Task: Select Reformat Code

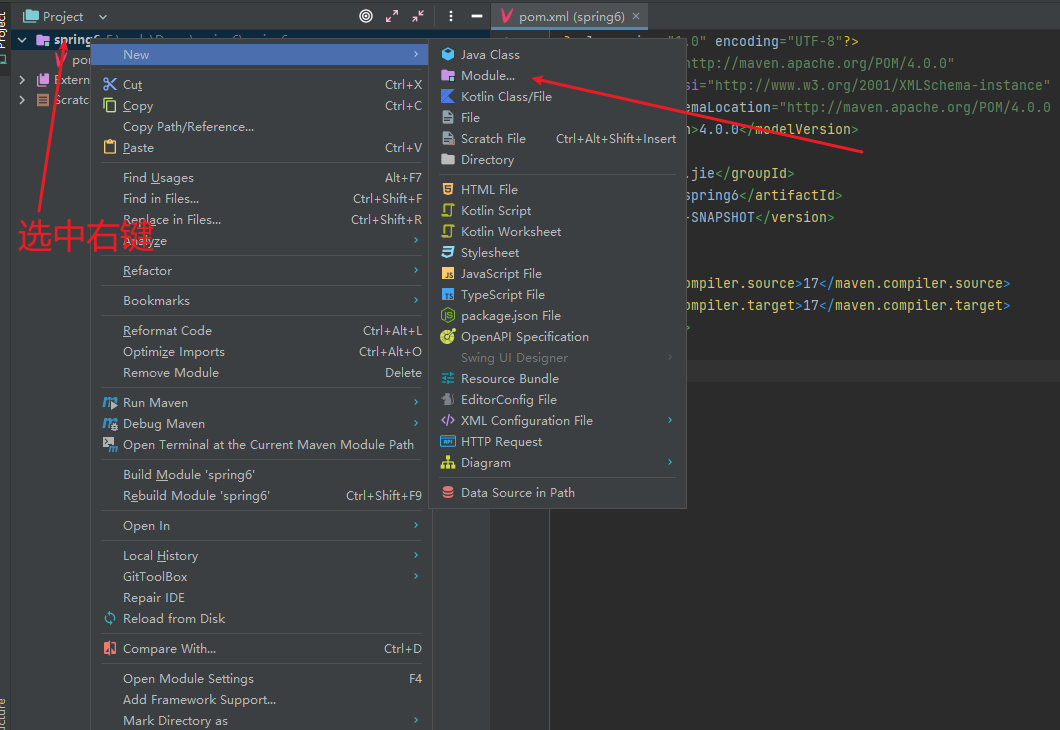Action: [260, 331]
